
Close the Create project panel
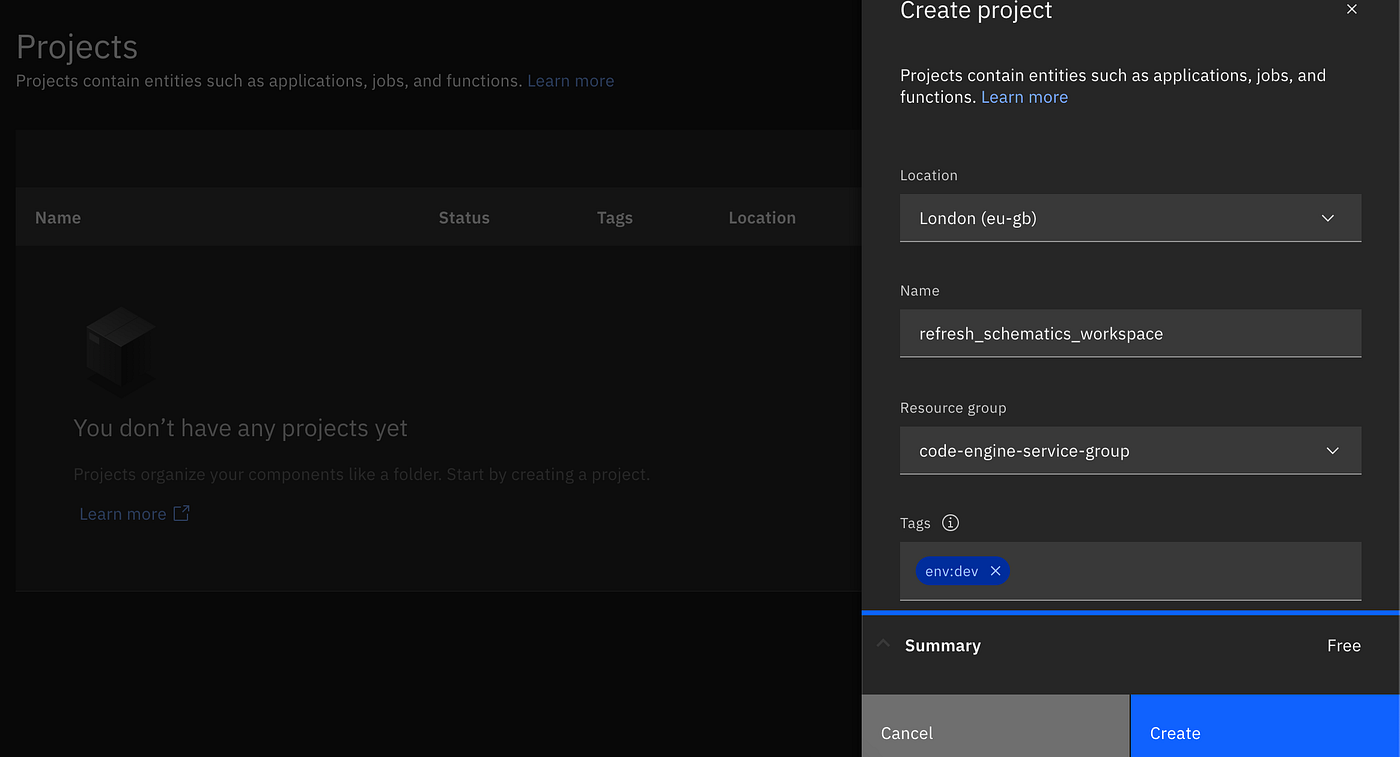point(1352,10)
